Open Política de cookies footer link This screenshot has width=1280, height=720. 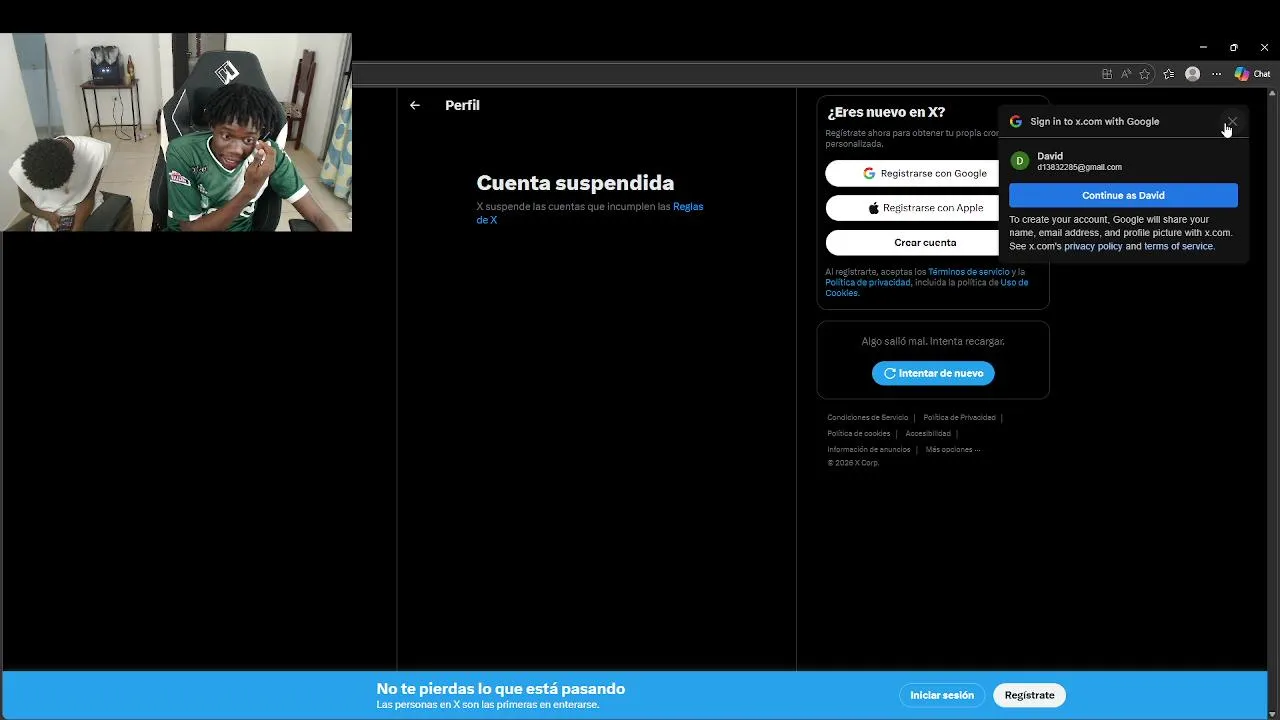(858, 433)
